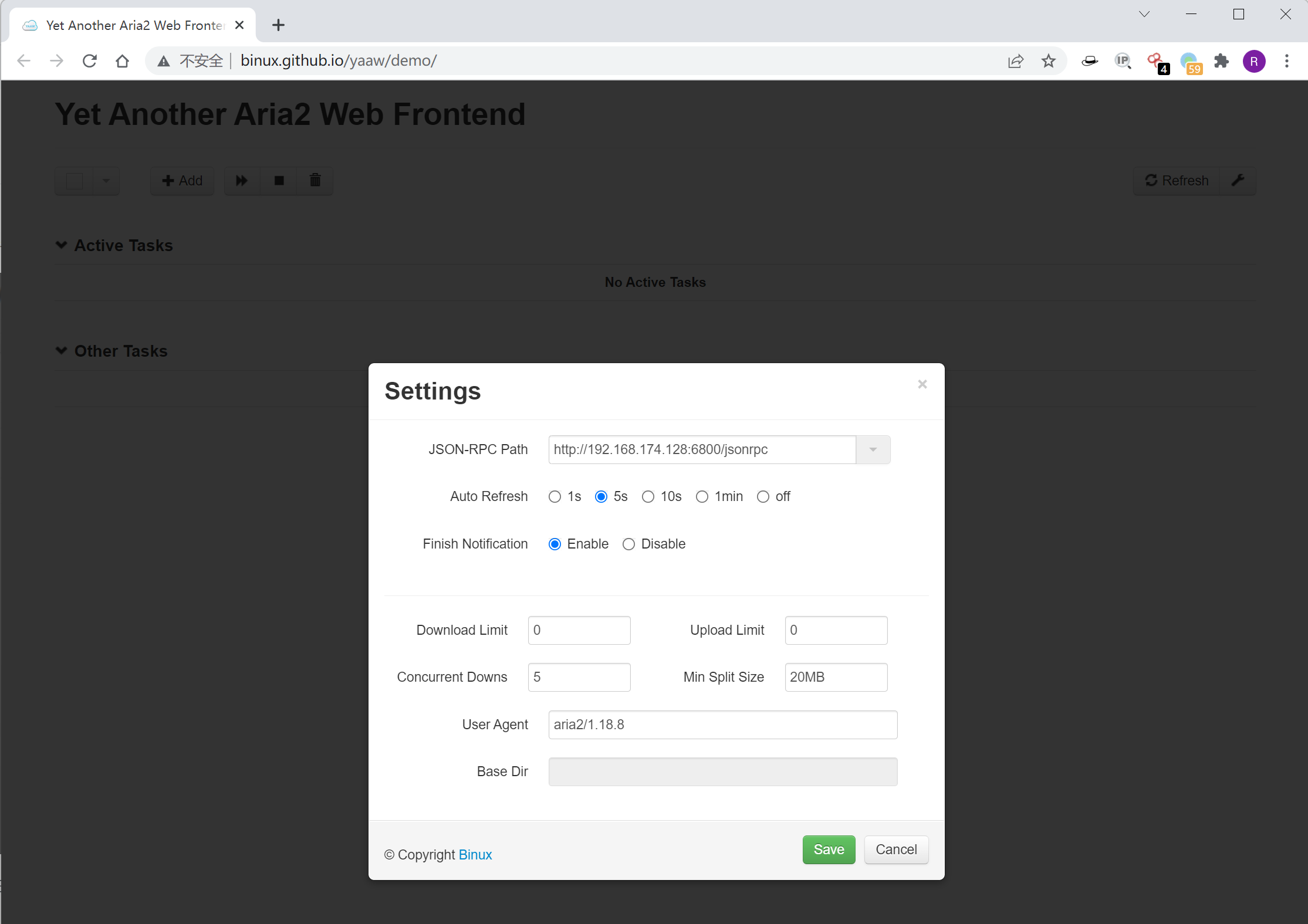Viewport: 1308px width, 924px height.
Task: Click the stop tasks square icon
Action: point(279,181)
